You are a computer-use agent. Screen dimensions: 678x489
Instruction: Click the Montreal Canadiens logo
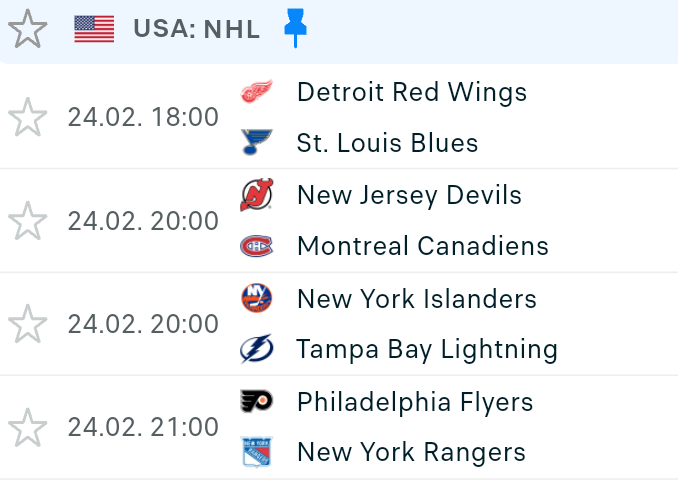click(x=256, y=246)
